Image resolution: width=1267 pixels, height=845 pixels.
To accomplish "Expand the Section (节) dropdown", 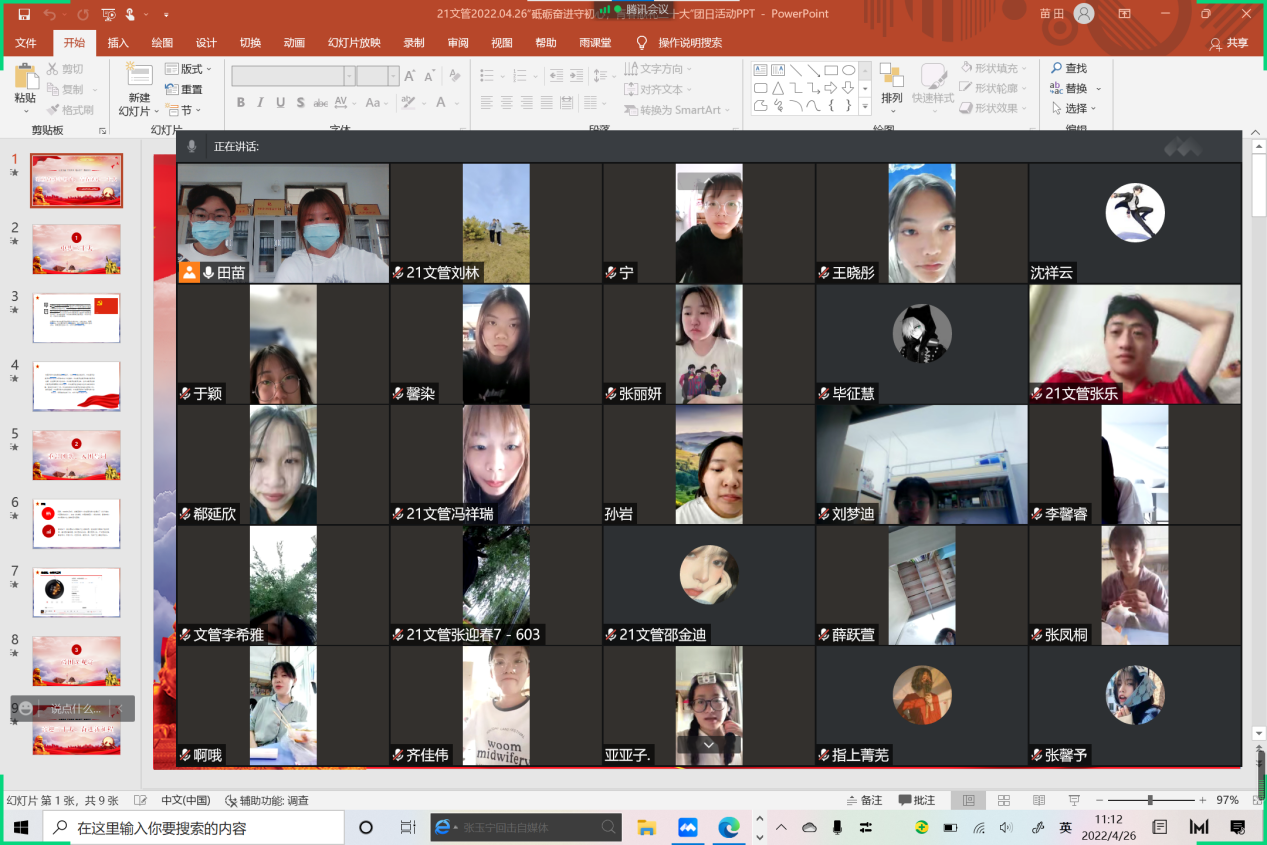I will click(181, 110).
